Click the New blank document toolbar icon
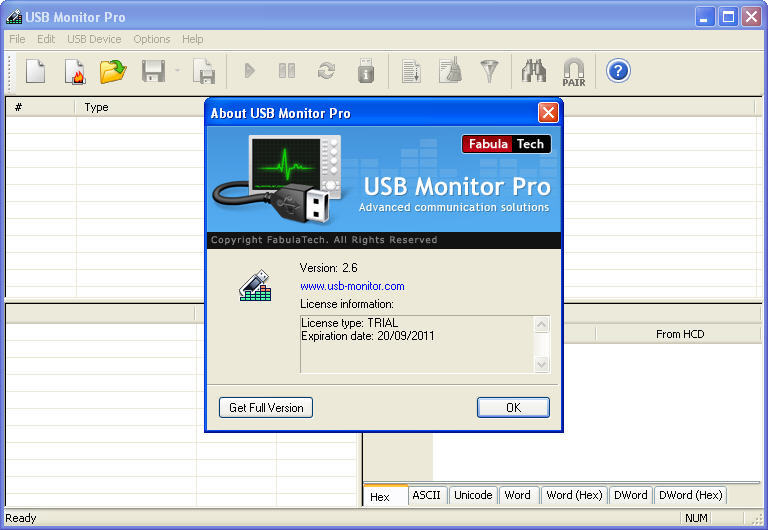768x530 pixels. point(35,72)
